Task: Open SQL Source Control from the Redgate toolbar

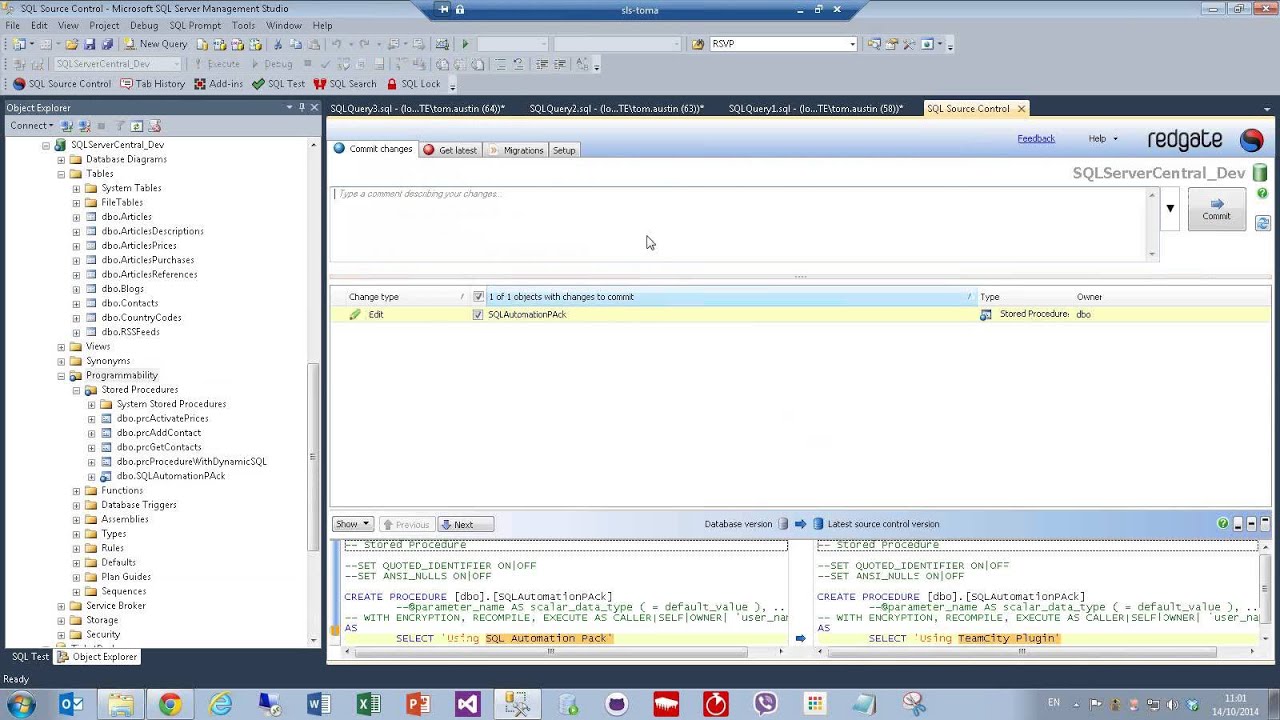Action: click(x=61, y=84)
